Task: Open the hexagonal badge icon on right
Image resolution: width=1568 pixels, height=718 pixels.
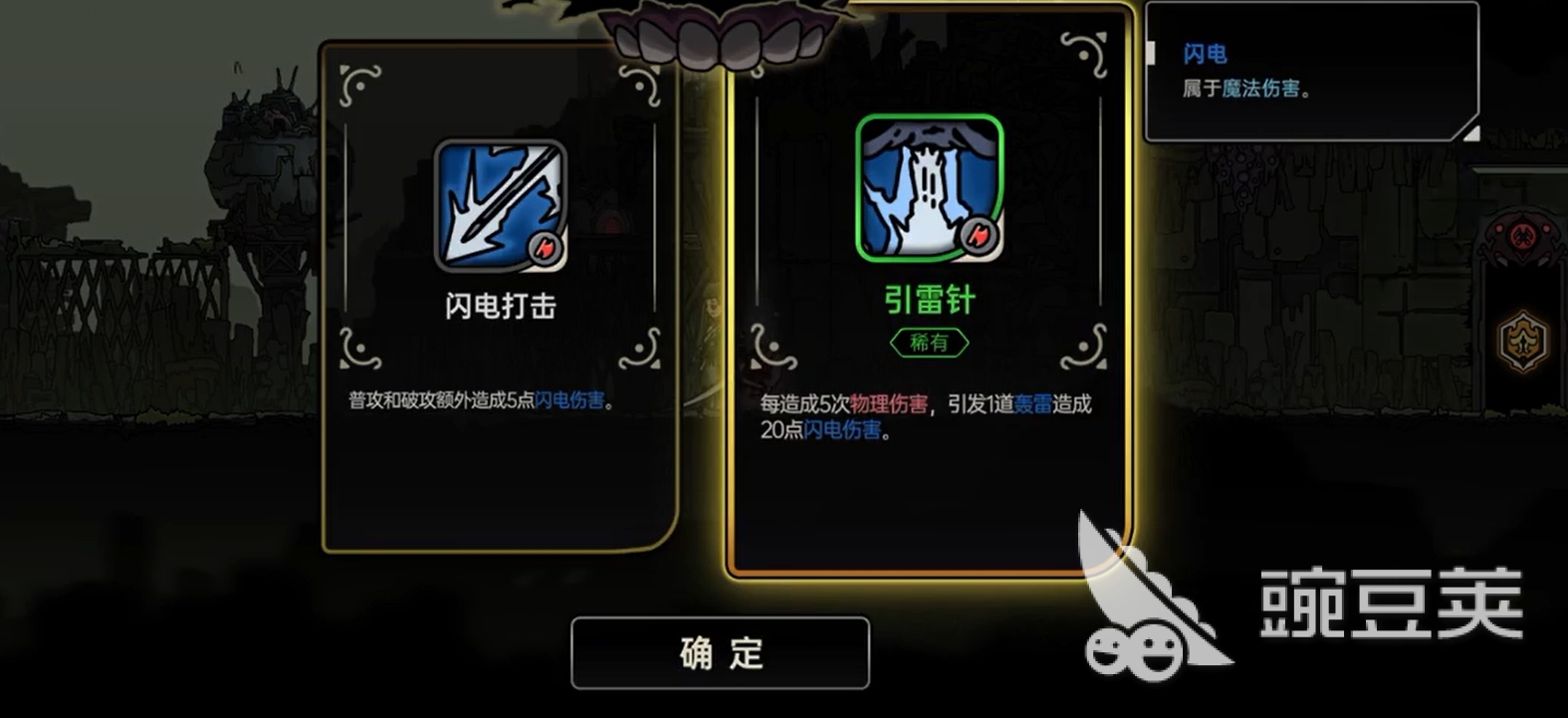Action: (x=1523, y=342)
